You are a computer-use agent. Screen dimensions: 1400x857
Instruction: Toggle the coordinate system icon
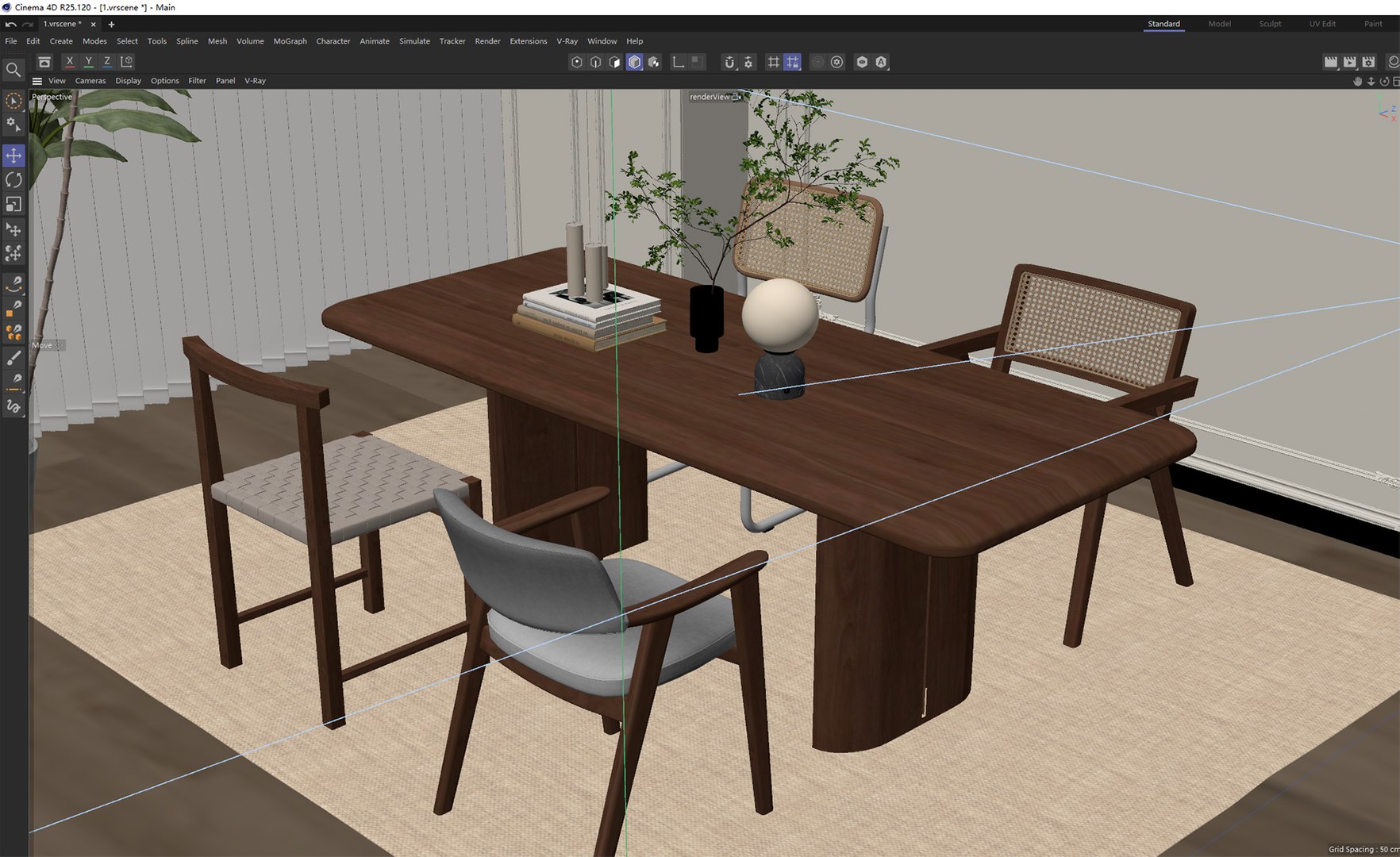coord(126,61)
